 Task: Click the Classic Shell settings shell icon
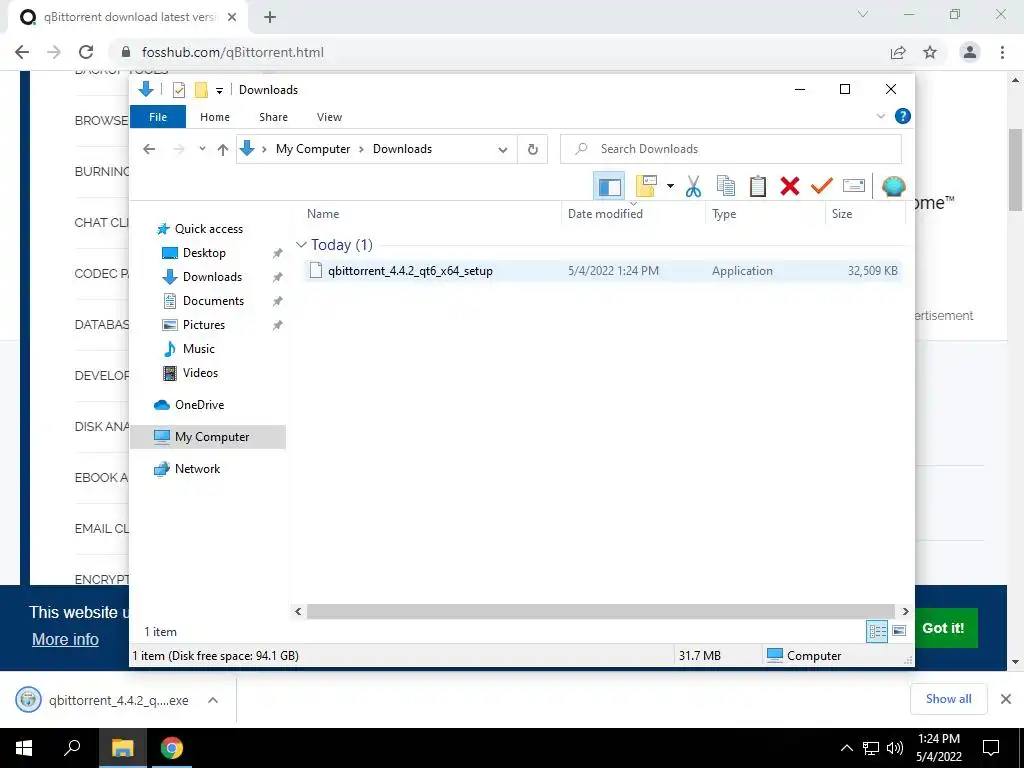pos(893,187)
